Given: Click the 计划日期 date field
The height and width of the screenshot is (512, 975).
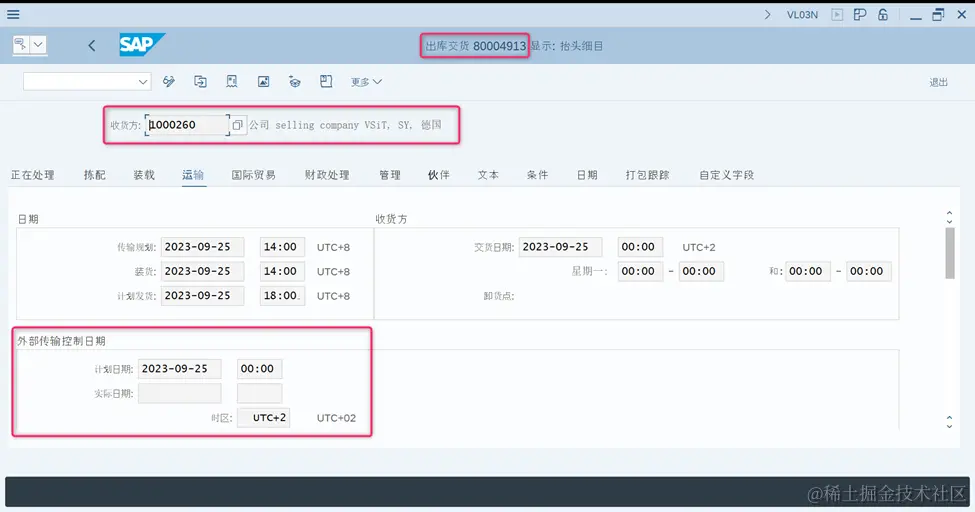Looking at the screenshot, I should [x=180, y=369].
